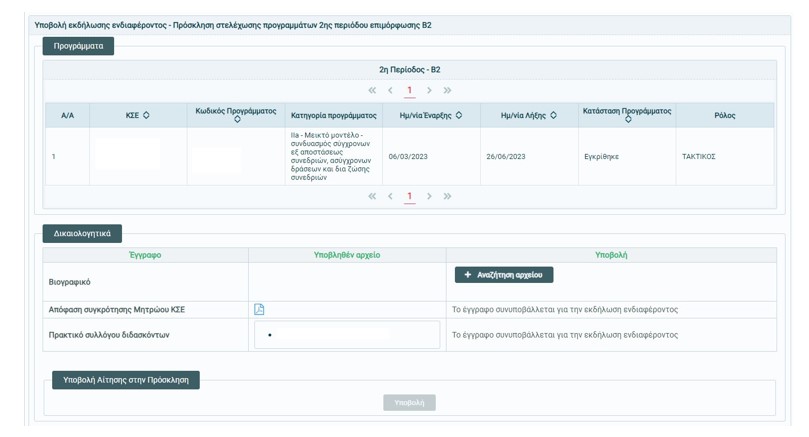809x437 pixels.
Task: Open the PDF for Απόφαση συγκρότησης Μητρώου ΚΣΕ
Action: coord(259,310)
